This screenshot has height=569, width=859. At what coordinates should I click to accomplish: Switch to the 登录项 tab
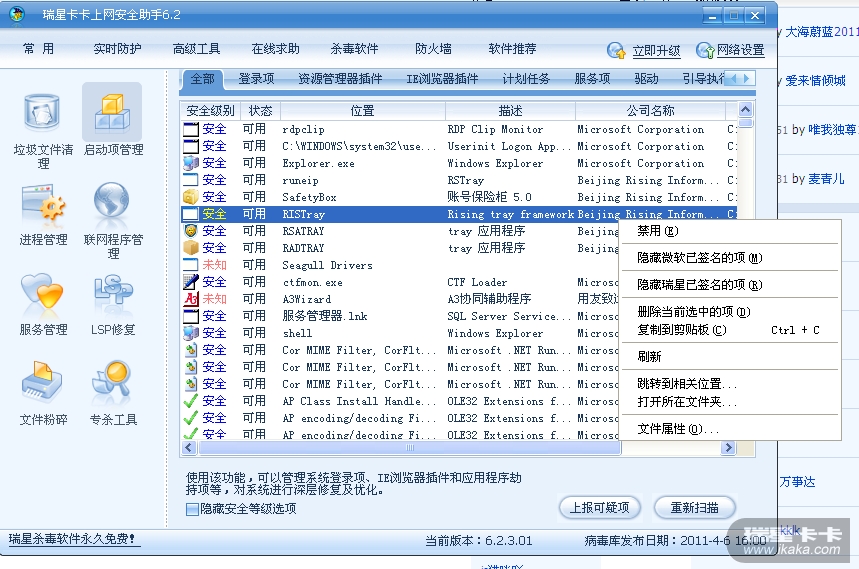[256, 79]
